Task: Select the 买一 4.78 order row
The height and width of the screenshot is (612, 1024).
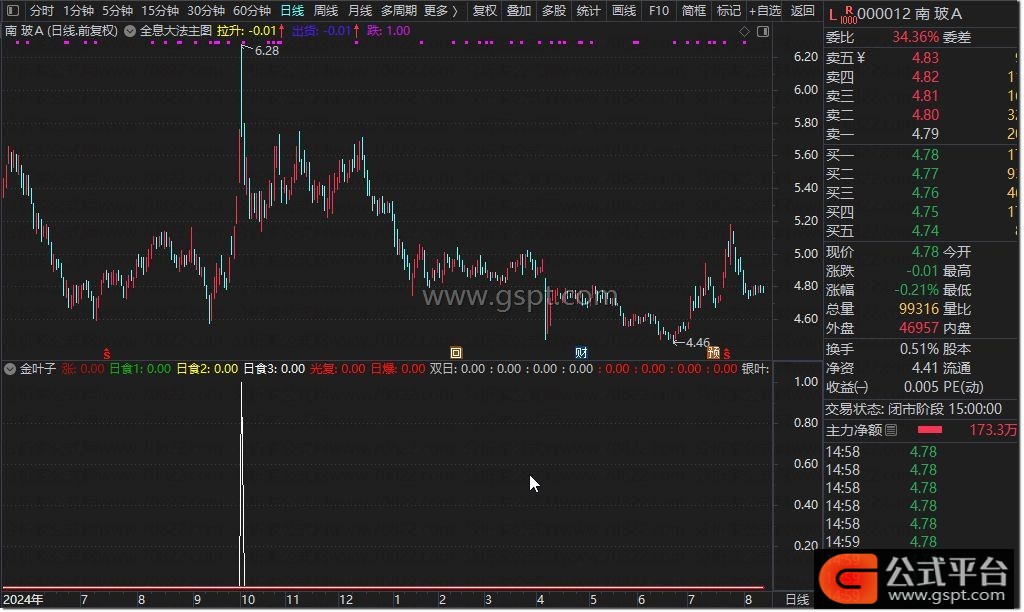Action: pyautogui.click(x=921, y=155)
